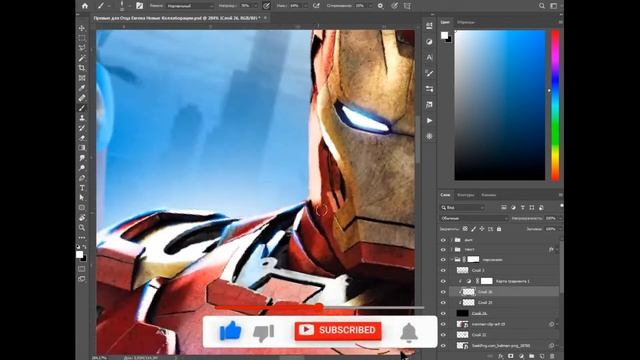Open the brush preset picker dropdown
Screen dimensions: 640x360
(x=124, y=6)
